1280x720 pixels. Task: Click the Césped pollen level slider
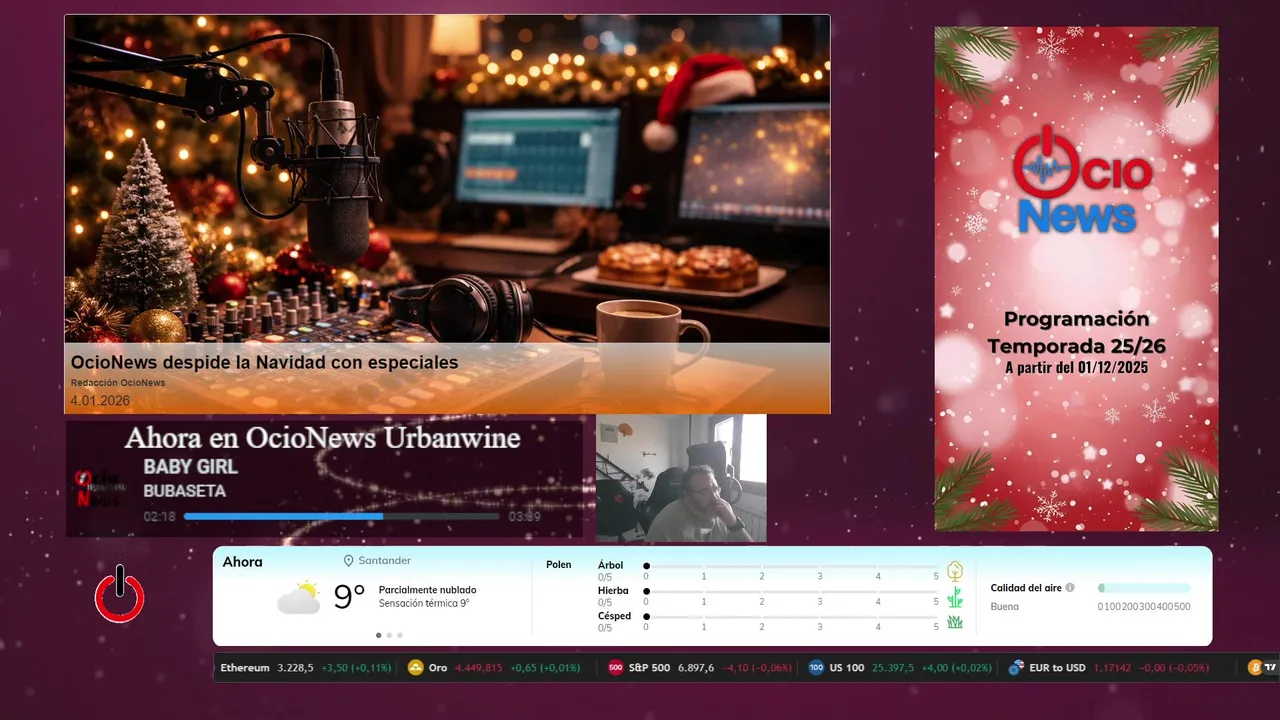(x=792, y=617)
